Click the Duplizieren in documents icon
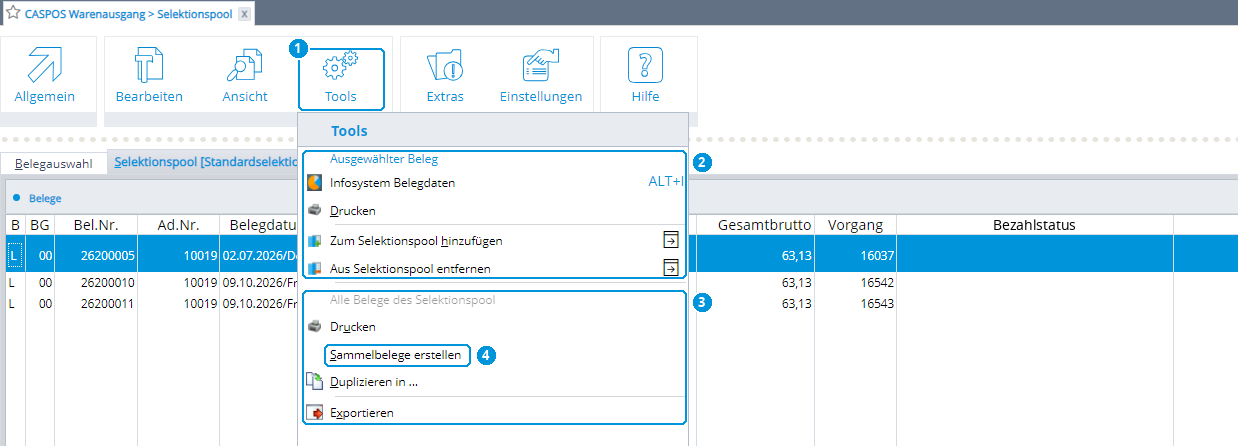Screen dimensions: 1238x446 point(314,381)
